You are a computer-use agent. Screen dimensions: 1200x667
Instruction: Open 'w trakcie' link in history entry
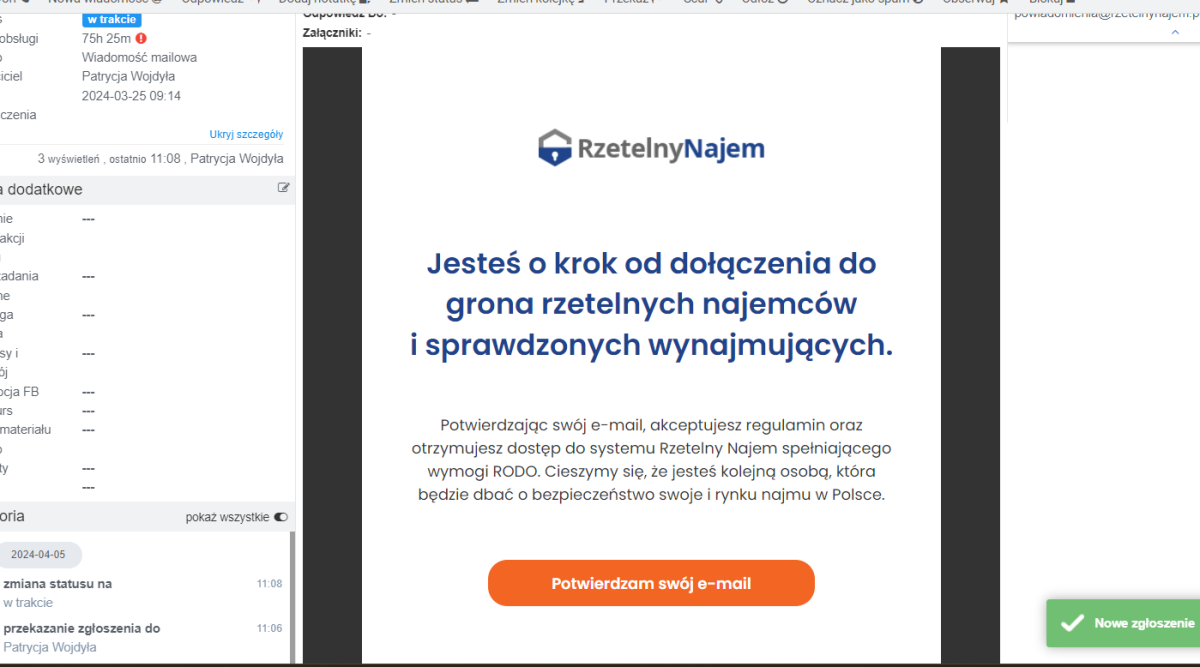click(28, 602)
